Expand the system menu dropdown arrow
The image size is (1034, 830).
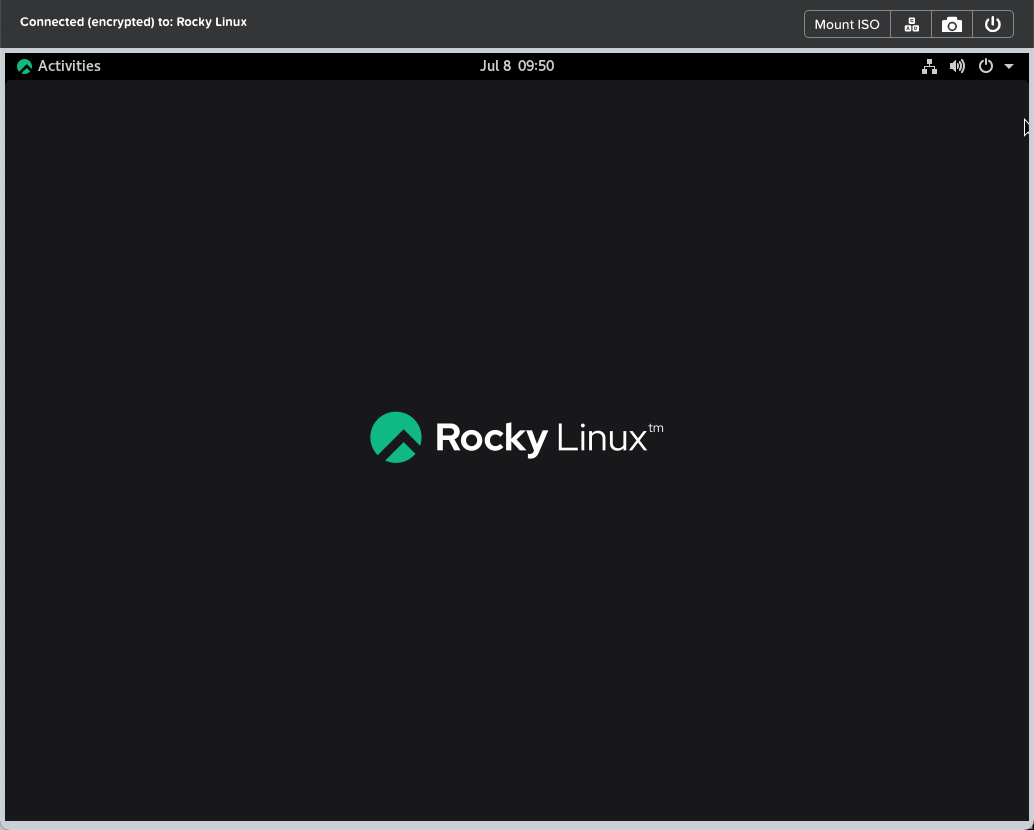[1008, 66]
